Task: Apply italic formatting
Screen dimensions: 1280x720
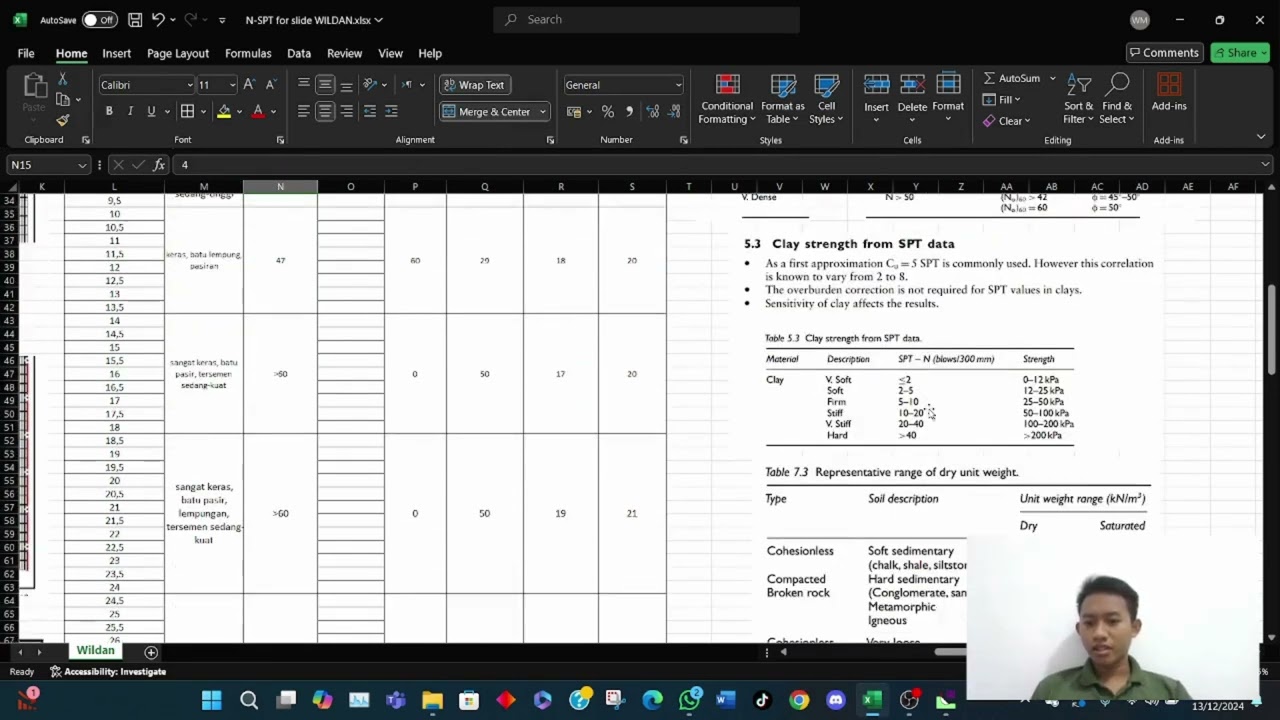Action: 130,111
